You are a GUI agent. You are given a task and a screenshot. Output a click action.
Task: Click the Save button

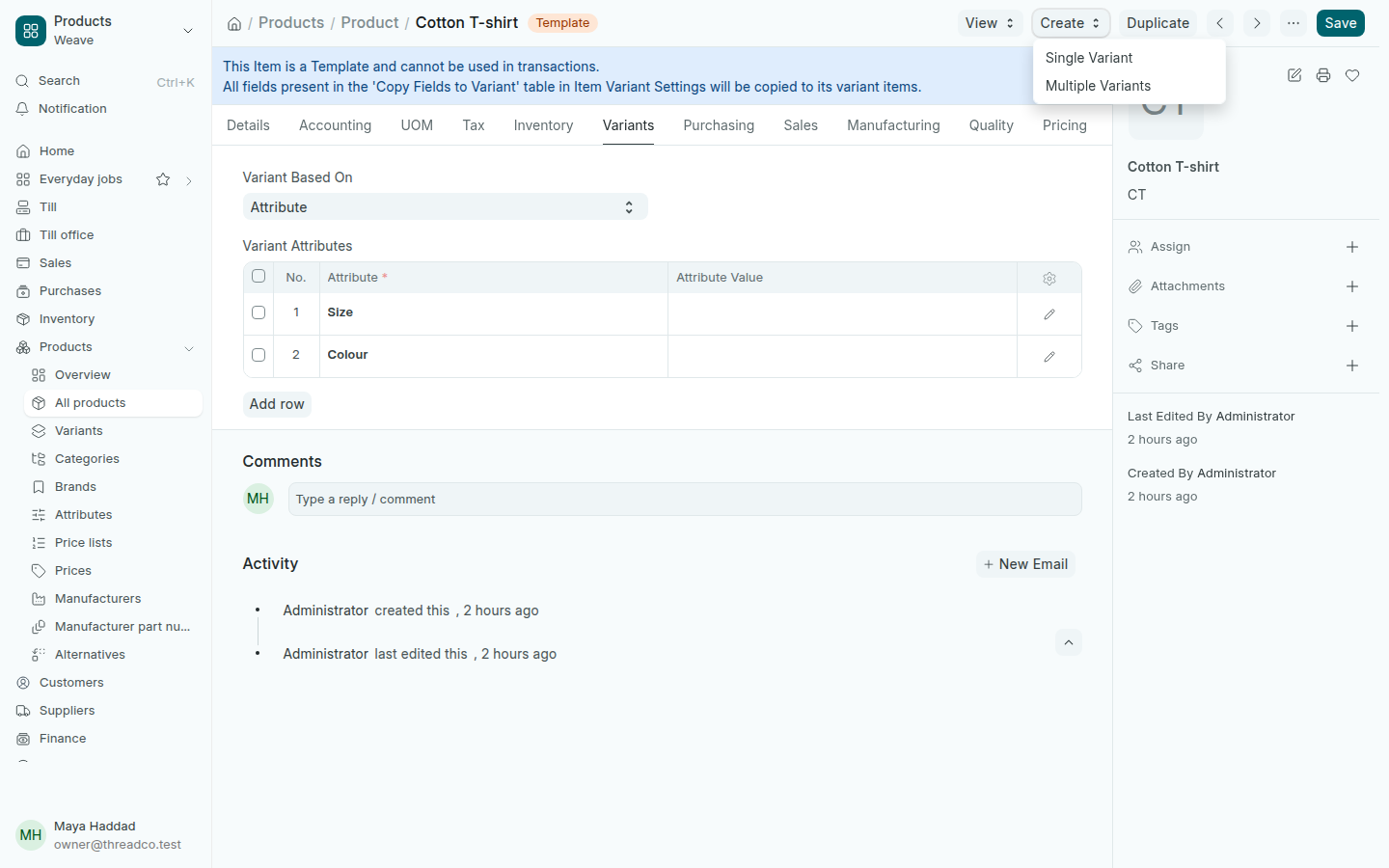[1341, 23]
